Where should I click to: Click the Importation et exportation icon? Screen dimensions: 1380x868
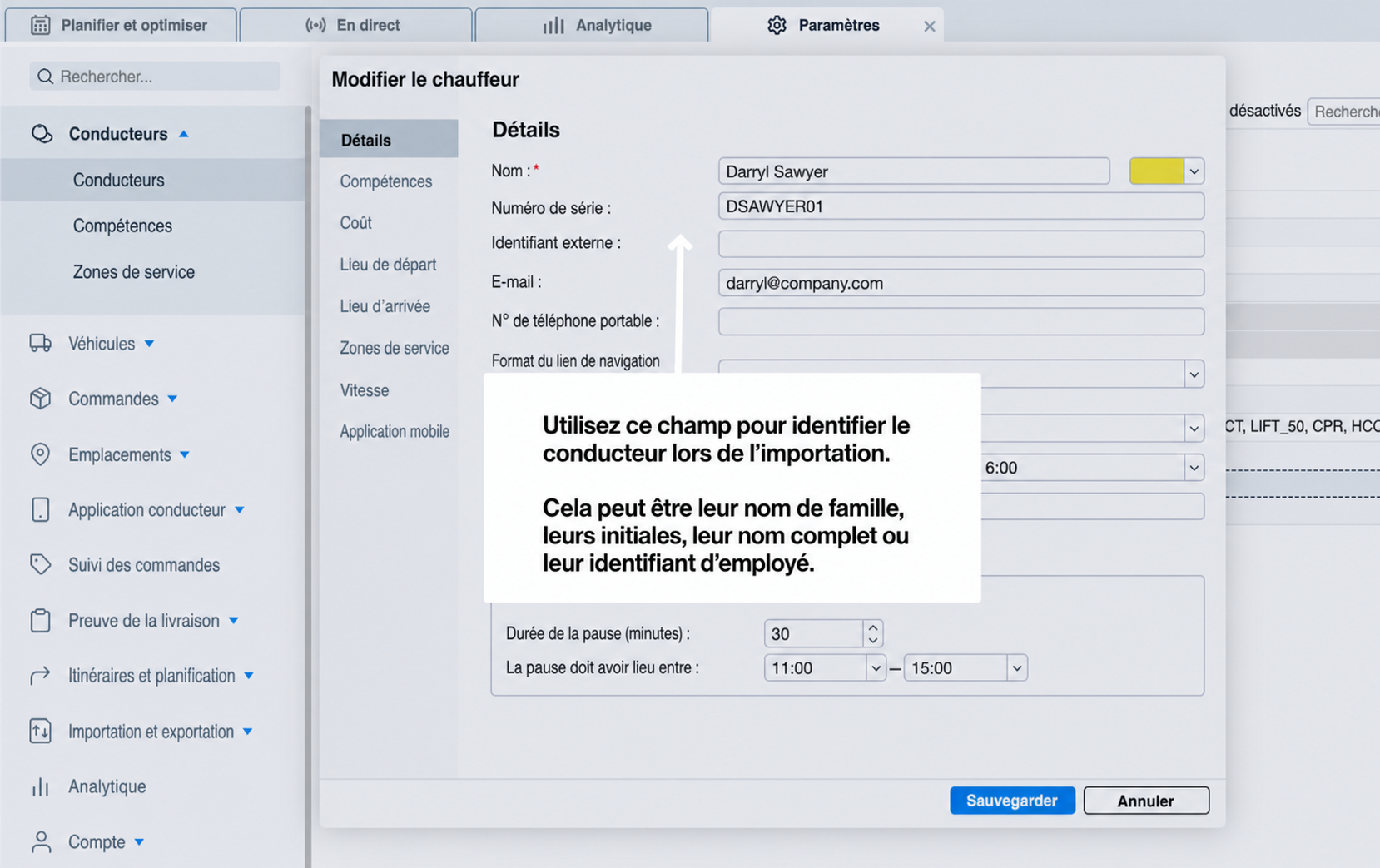(x=40, y=731)
